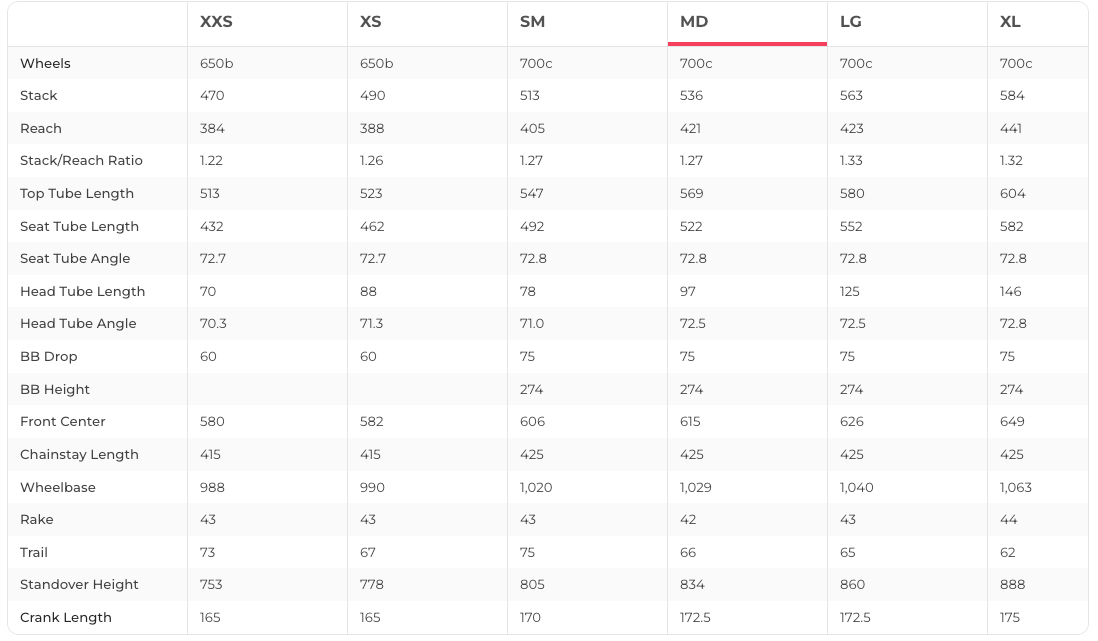Select the BB Height row label

(55, 389)
